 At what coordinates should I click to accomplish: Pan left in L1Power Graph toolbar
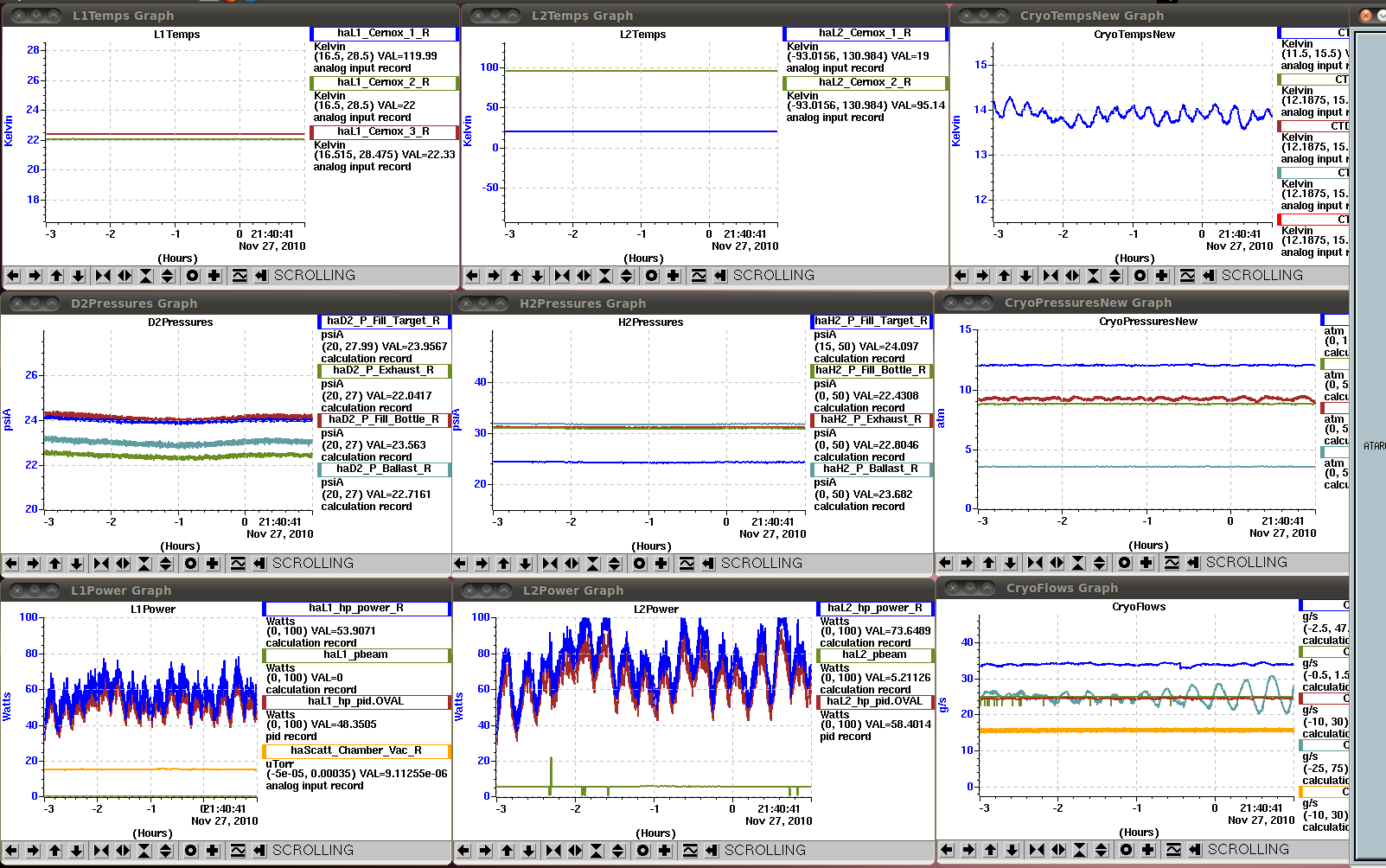[x=11, y=851]
